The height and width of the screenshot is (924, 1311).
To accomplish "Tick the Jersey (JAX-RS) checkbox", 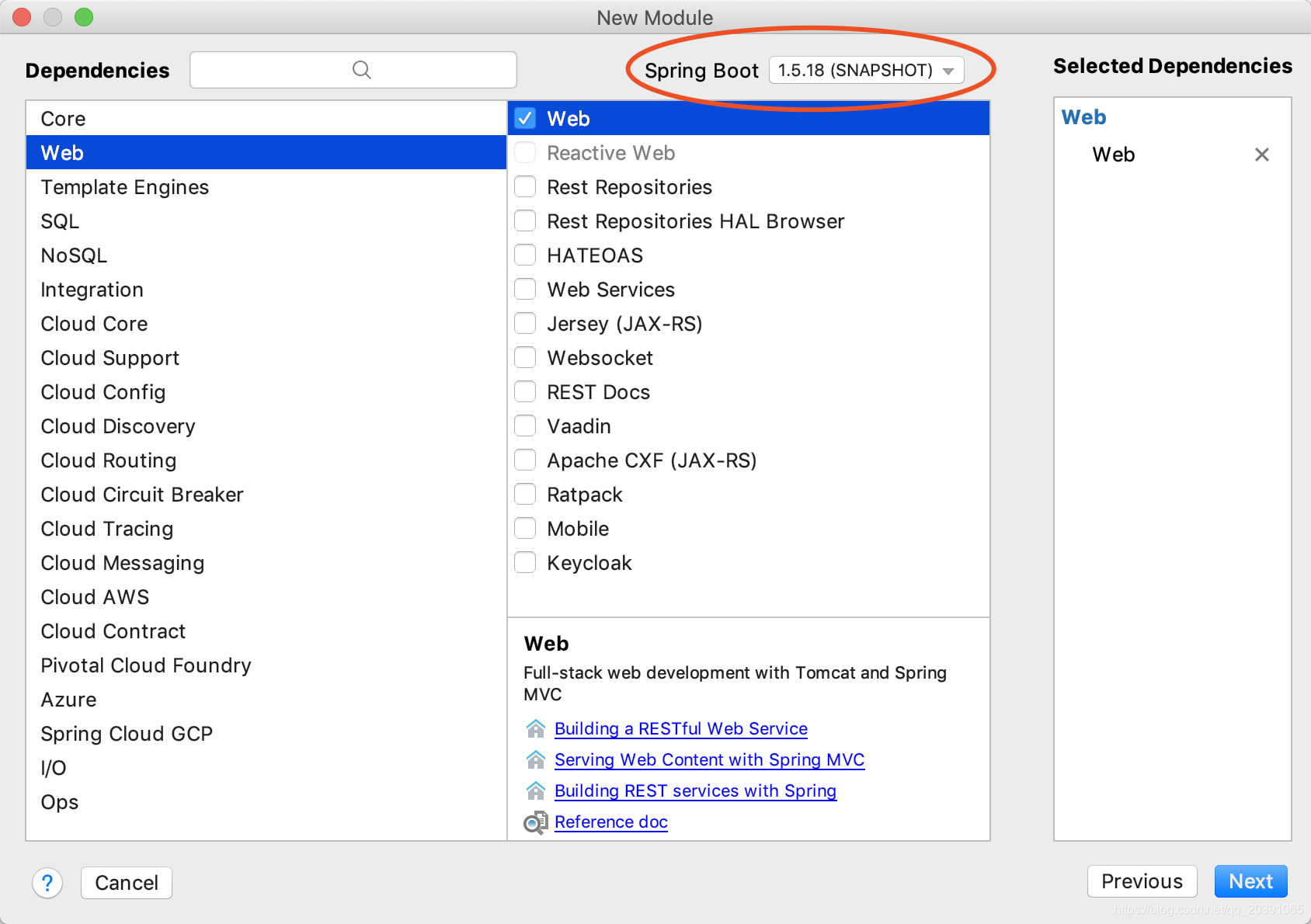I will pyautogui.click(x=526, y=324).
